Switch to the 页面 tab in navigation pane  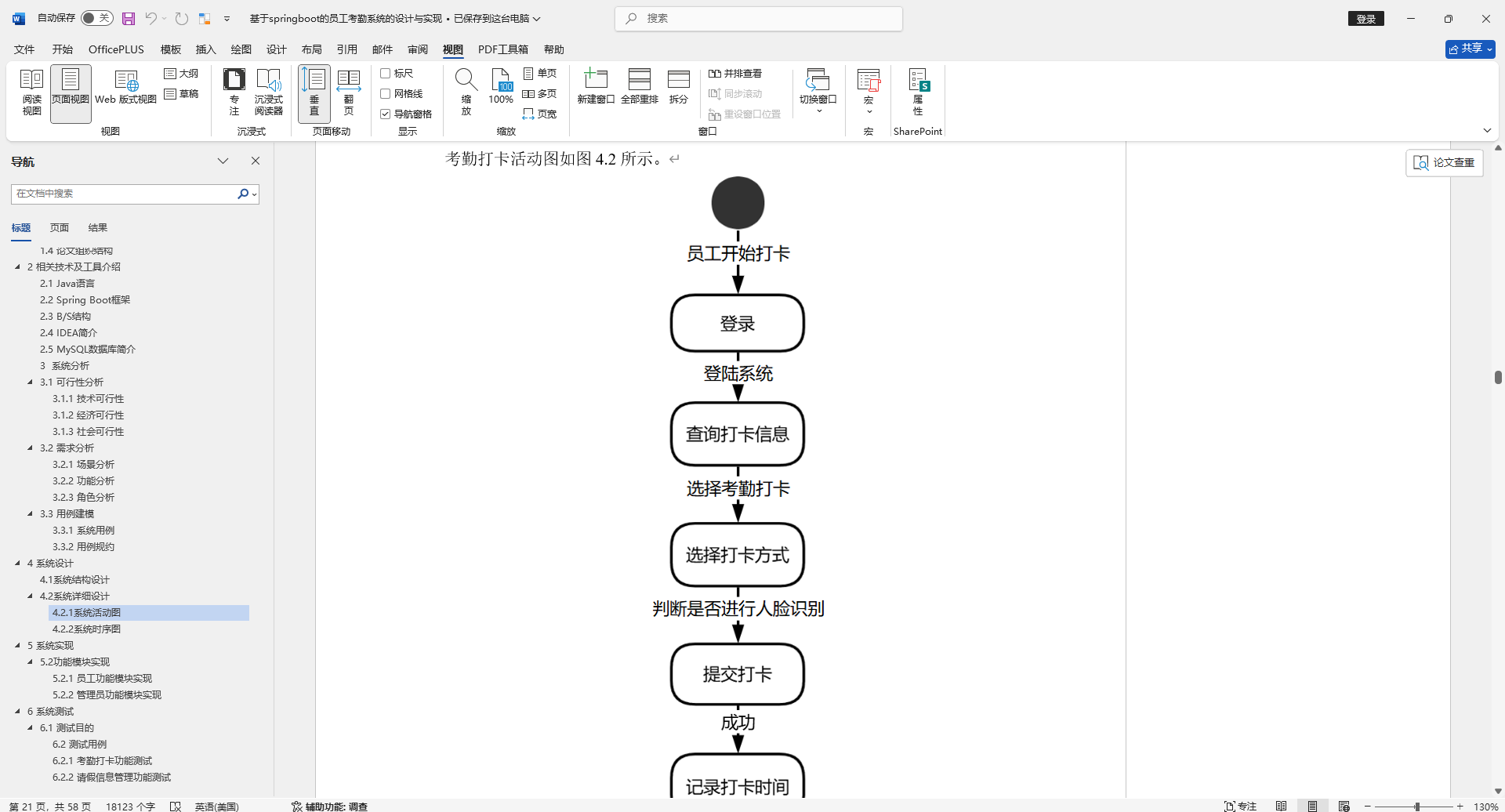click(x=59, y=227)
